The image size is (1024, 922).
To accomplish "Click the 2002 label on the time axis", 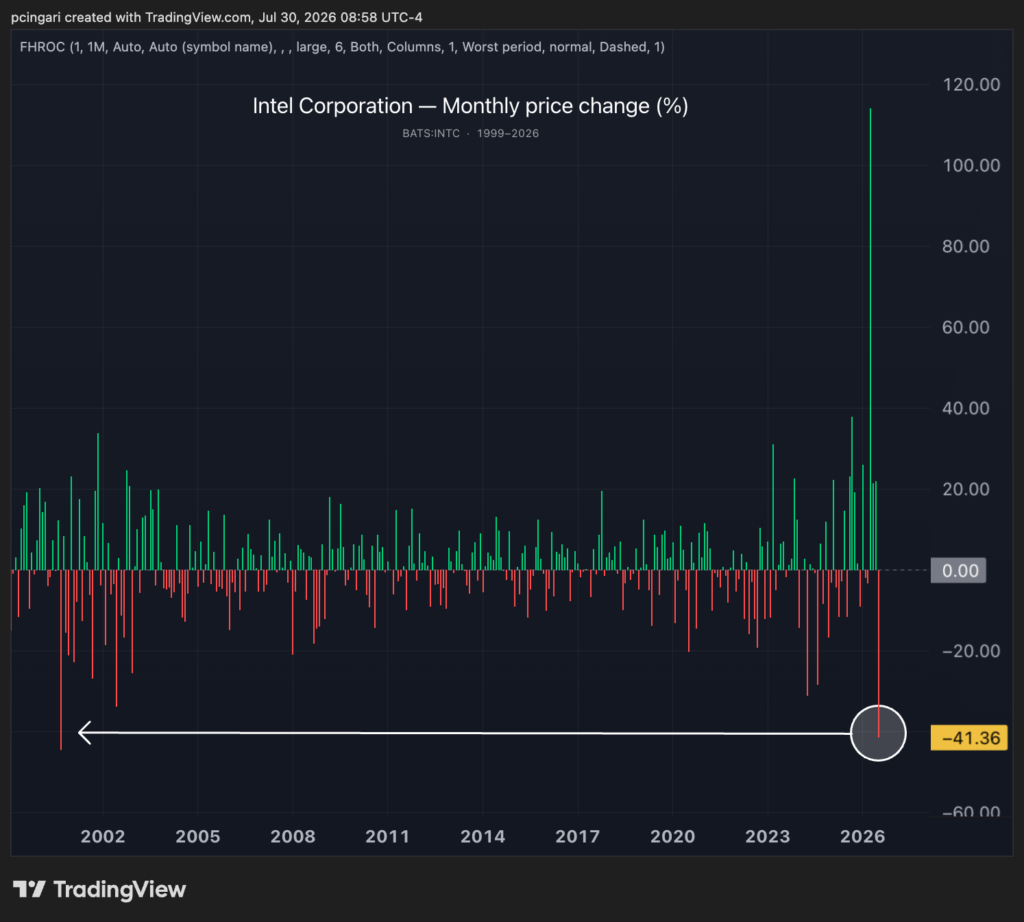I will click(x=103, y=836).
